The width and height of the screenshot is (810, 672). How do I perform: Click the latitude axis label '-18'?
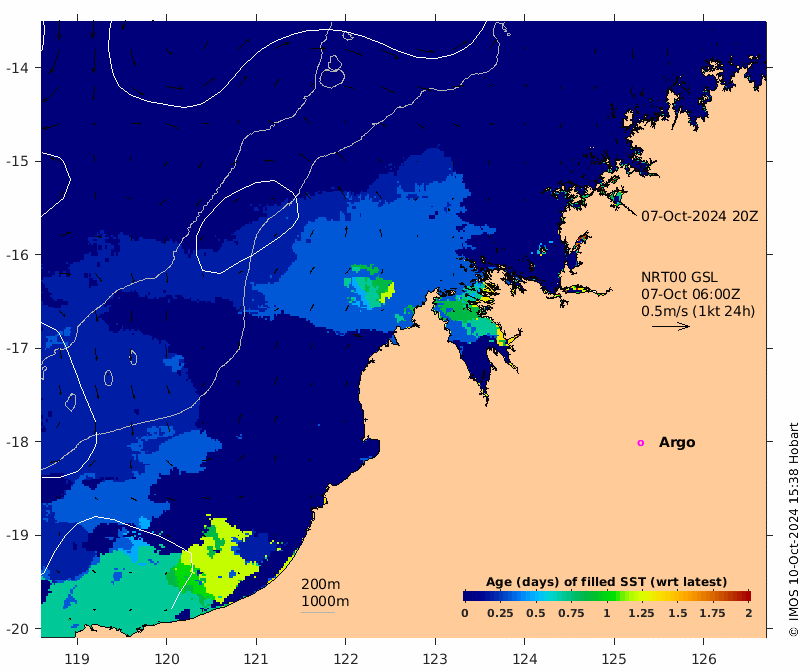17,442
